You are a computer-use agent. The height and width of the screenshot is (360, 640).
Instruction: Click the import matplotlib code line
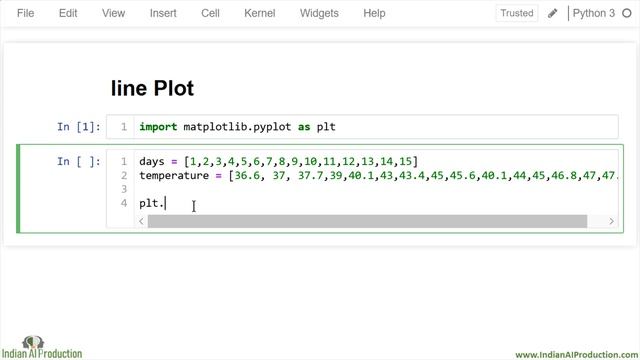click(237, 127)
